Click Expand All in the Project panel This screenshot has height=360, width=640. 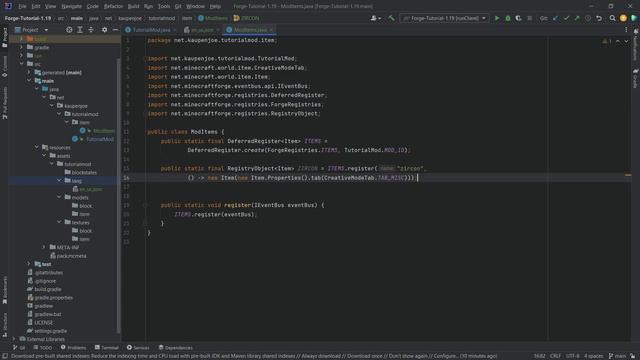point(80,30)
